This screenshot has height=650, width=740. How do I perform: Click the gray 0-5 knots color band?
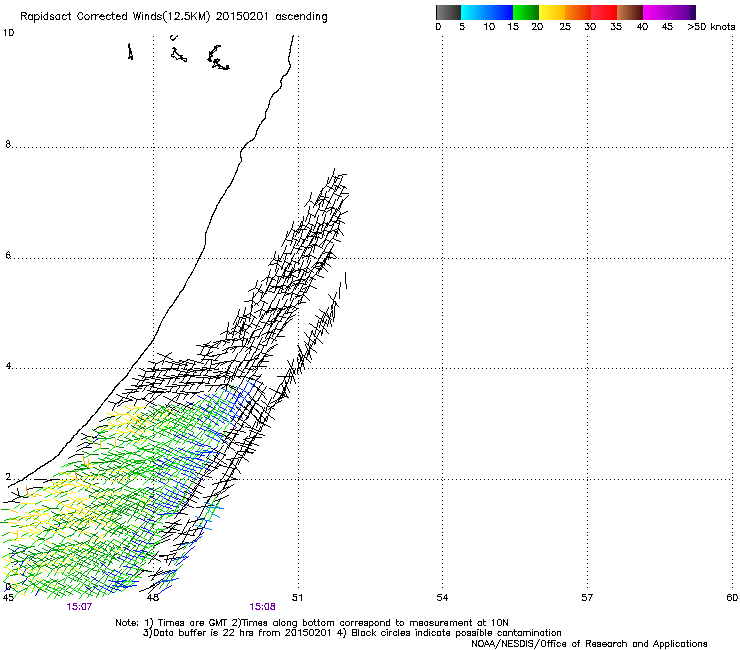tap(448, 12)
